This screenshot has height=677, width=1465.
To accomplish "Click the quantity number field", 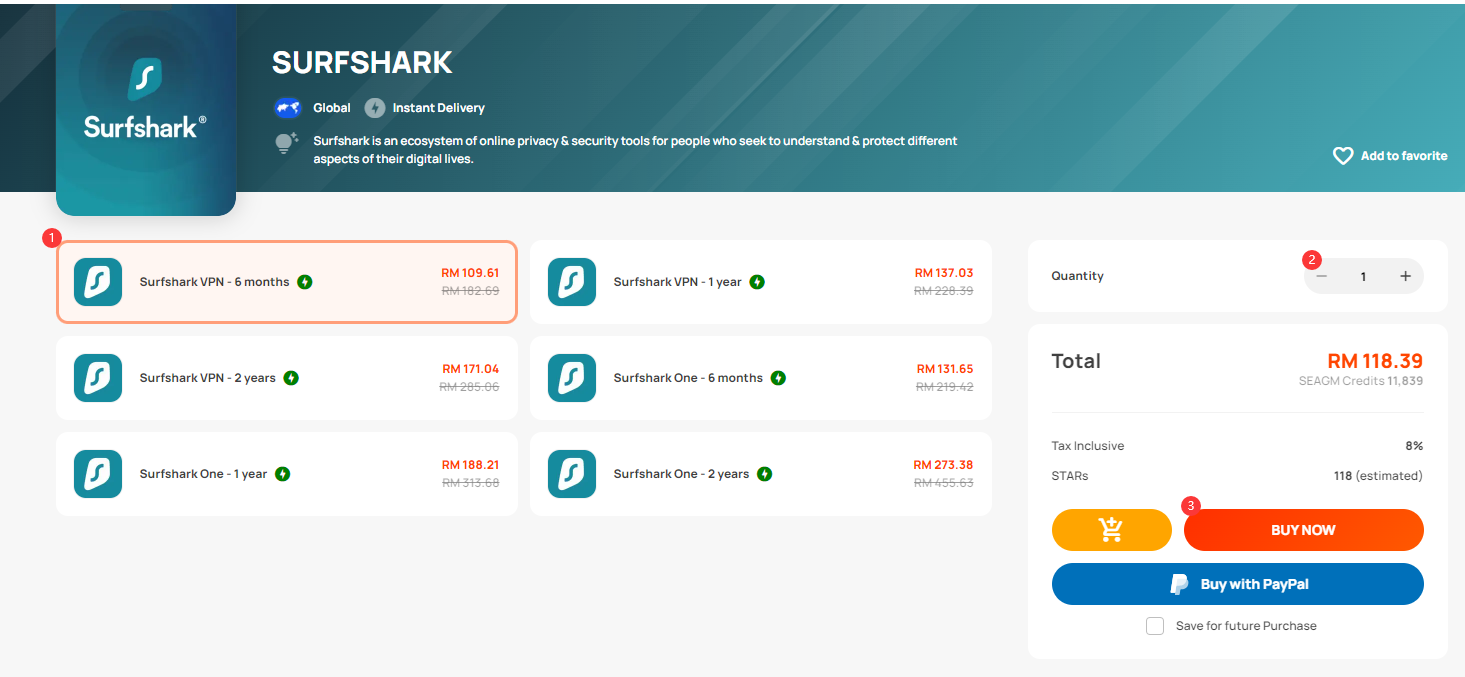I will (1363, 276).
